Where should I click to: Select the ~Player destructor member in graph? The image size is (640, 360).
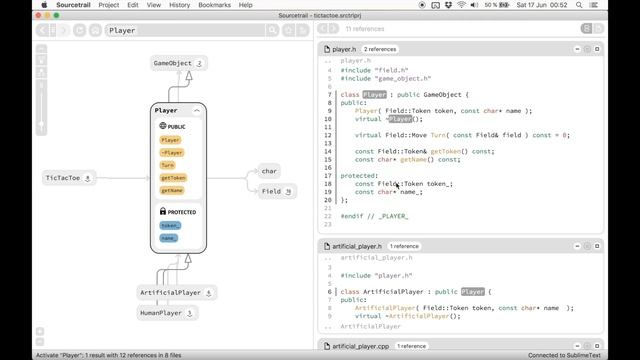tap(172, 153)
